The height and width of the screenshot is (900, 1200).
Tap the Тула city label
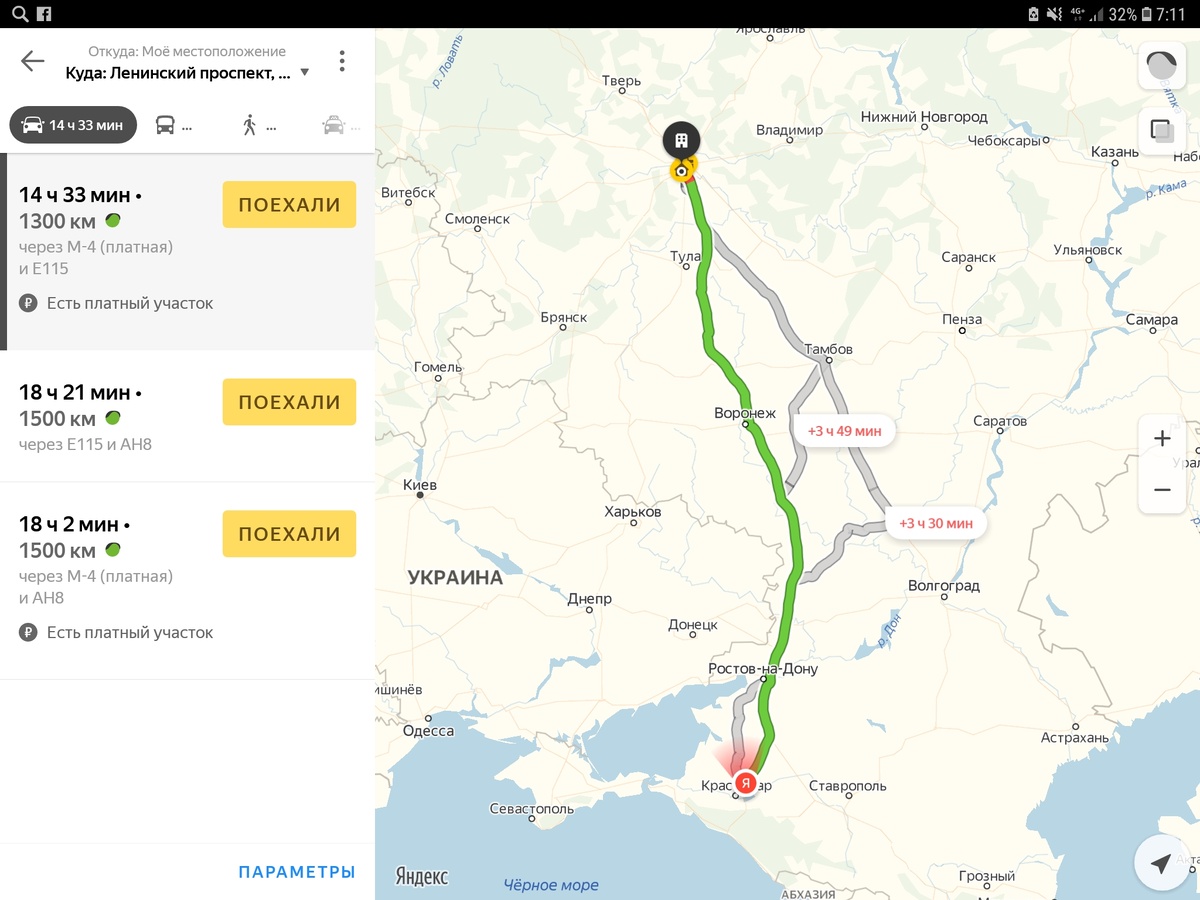(x=685, y=257)
